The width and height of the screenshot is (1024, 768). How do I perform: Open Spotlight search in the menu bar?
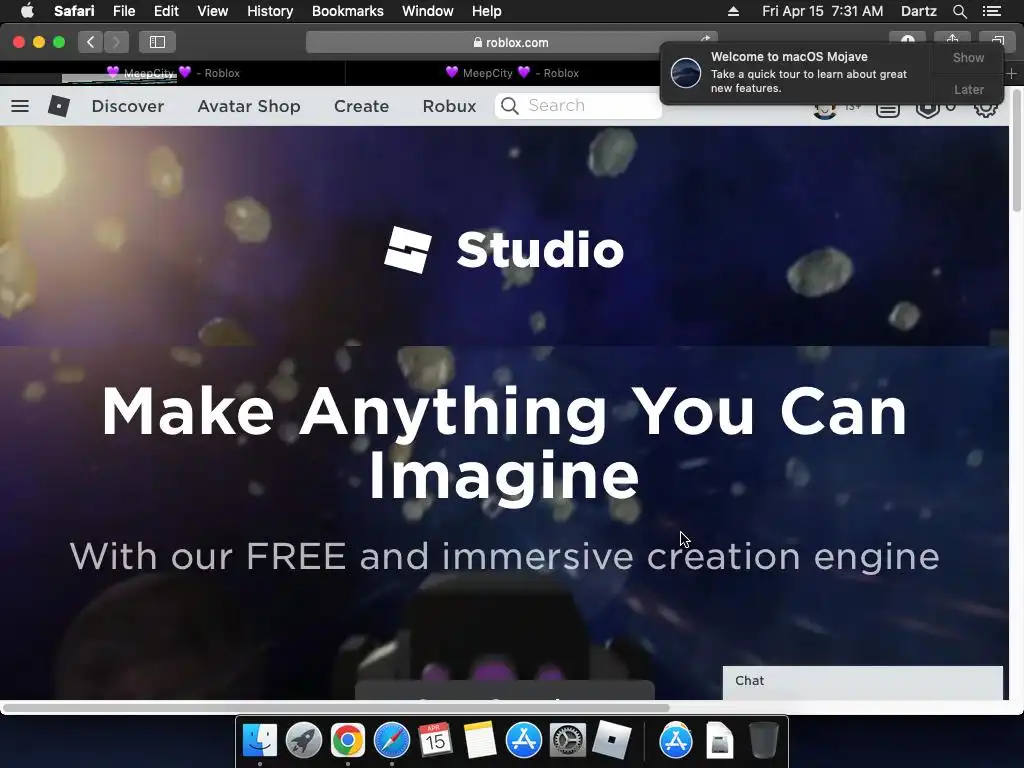click(x=959, y=11)
